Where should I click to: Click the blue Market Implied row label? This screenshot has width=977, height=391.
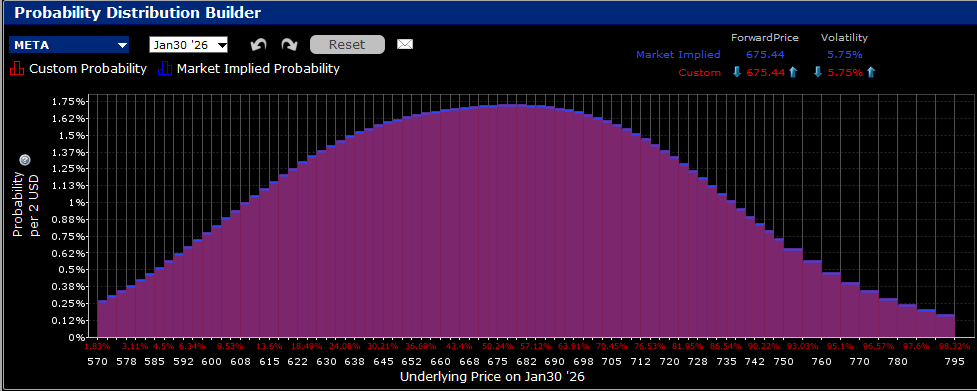(678, 55)
